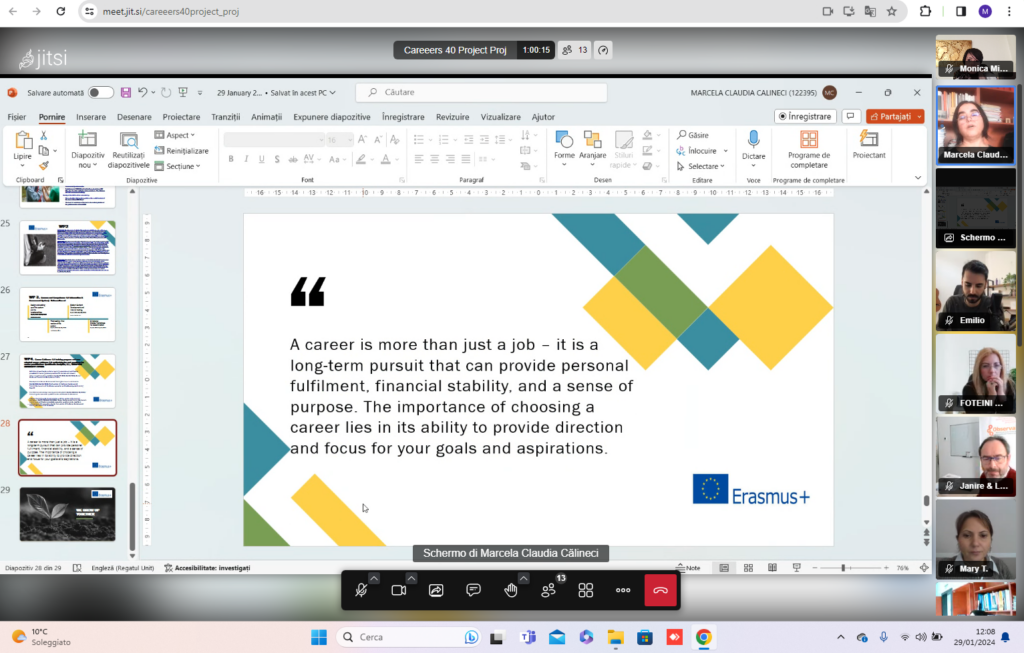Click the Proiectant designer icon
This screenshot has height=653, width=1024.
(869, 139)
